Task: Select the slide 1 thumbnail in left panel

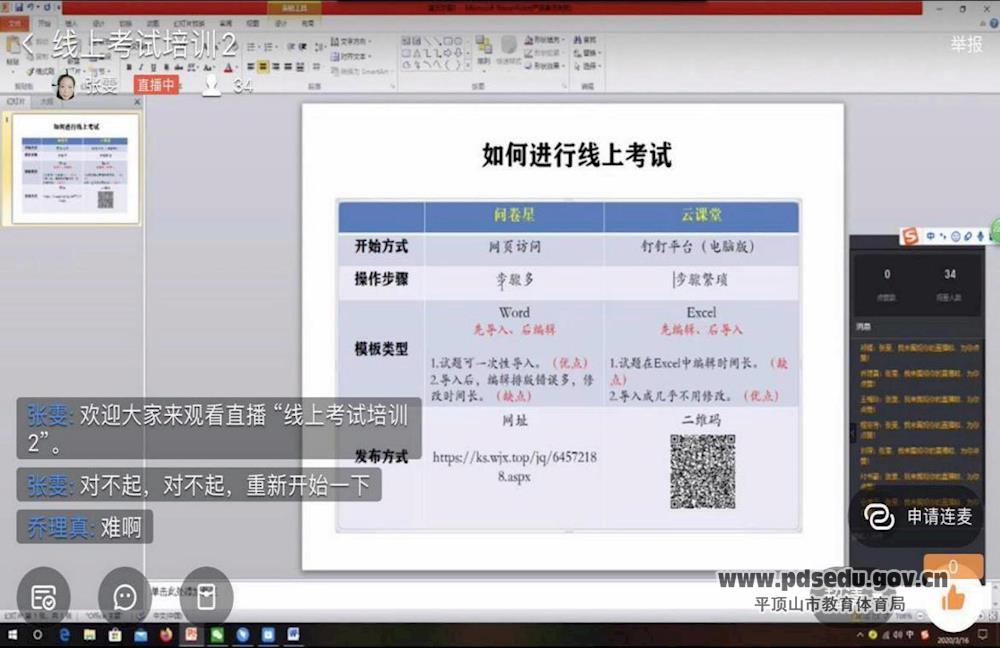Action: click(x=77, y=167)
